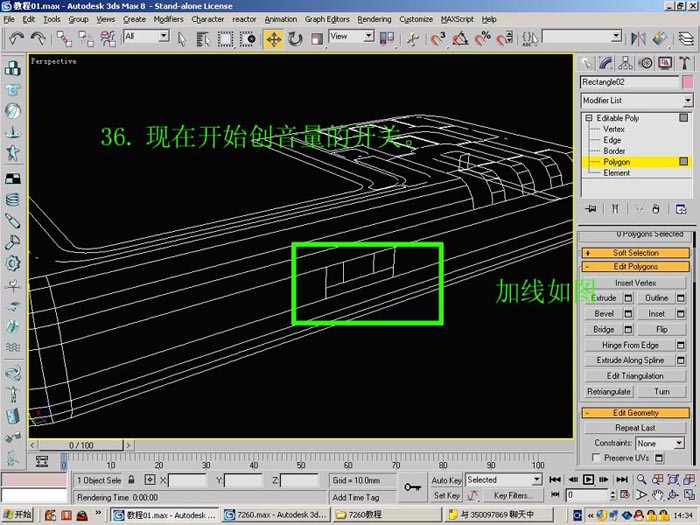Open the selection filter All dropdown
Screen dimensions: 700x525
click(146, 36)
